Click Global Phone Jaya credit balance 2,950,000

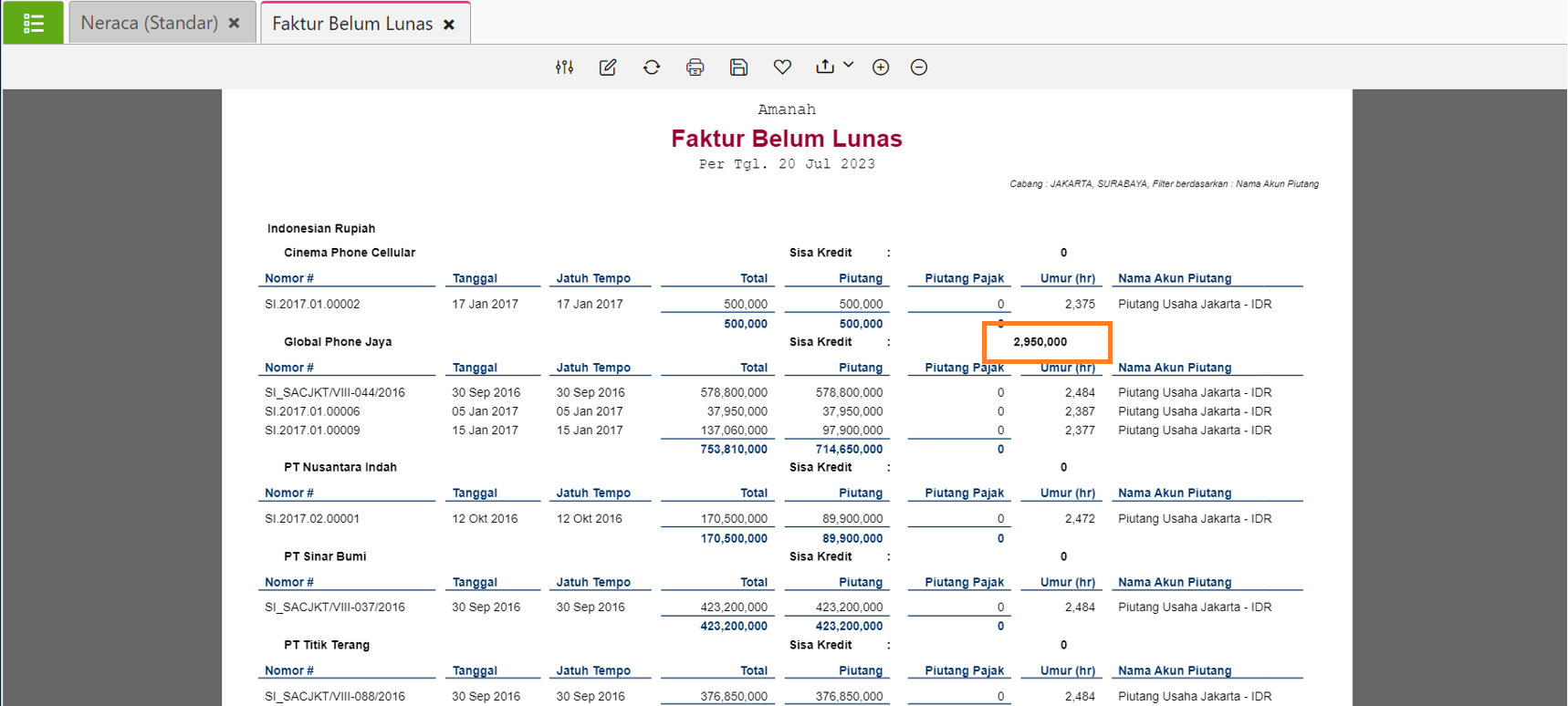pyautogui.click(x=1040, y=342)
